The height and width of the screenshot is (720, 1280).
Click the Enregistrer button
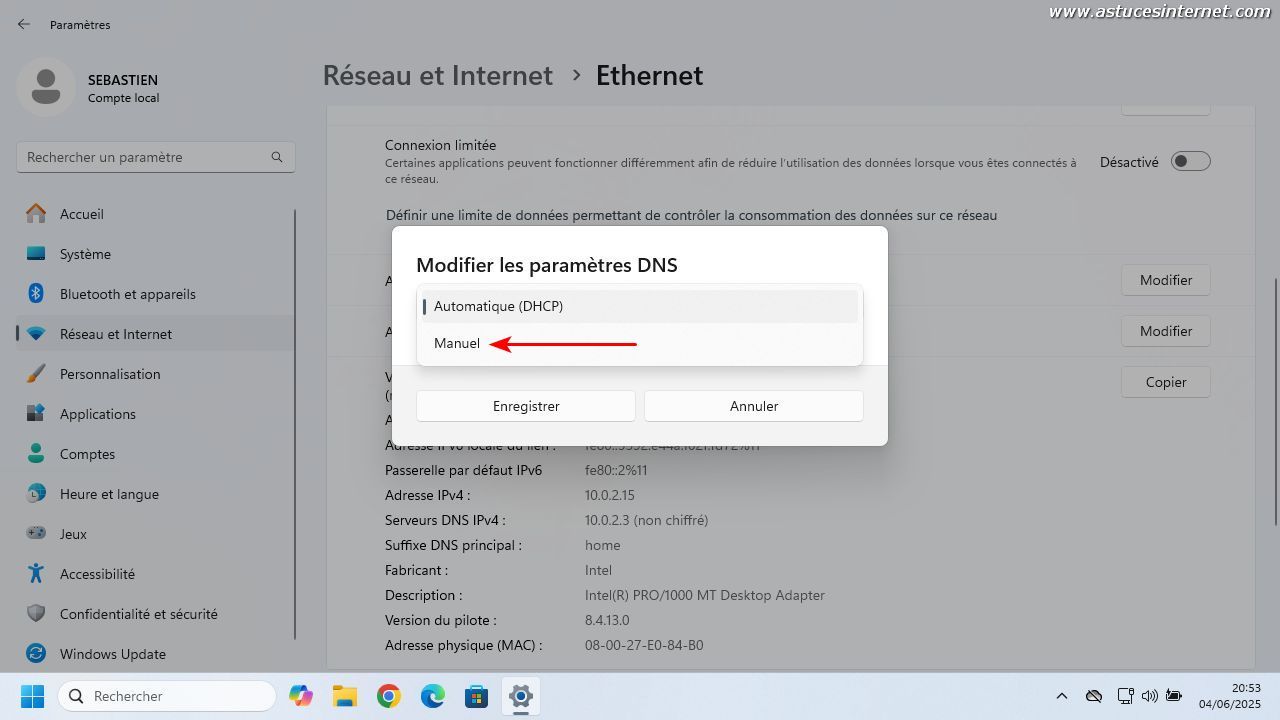pos(526,406)
